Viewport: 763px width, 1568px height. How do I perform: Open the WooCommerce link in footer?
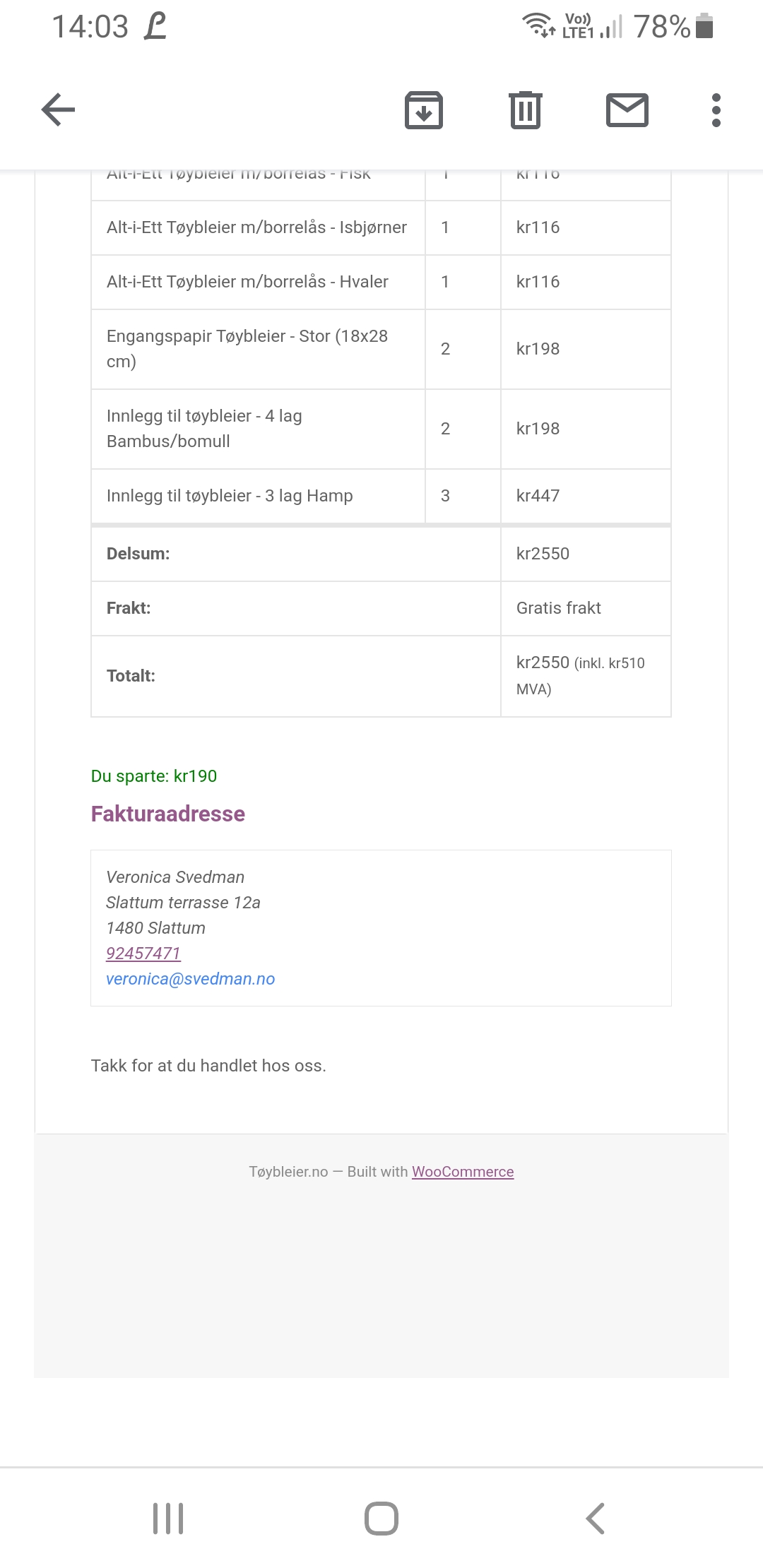pos(463,1172)
